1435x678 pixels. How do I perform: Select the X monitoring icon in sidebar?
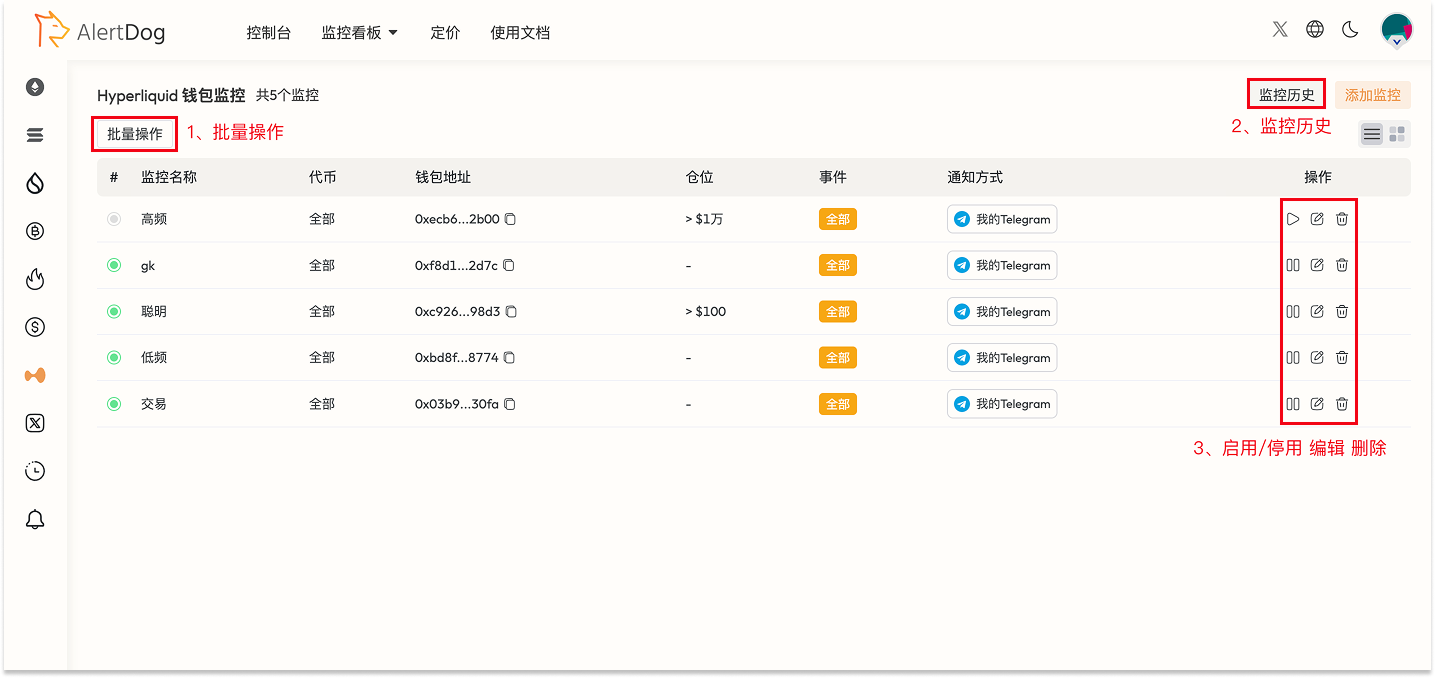click(35, 423)
